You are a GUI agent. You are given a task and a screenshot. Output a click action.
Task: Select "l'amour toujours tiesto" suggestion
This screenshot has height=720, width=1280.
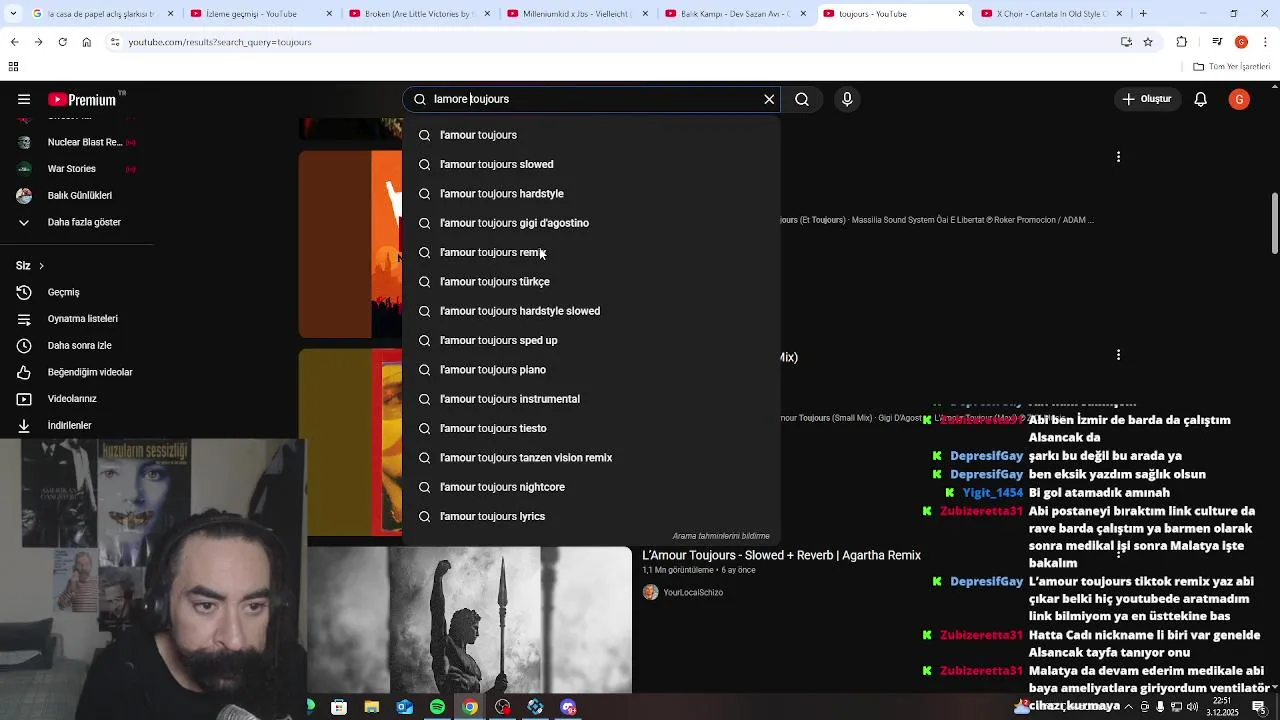[591, 428]
